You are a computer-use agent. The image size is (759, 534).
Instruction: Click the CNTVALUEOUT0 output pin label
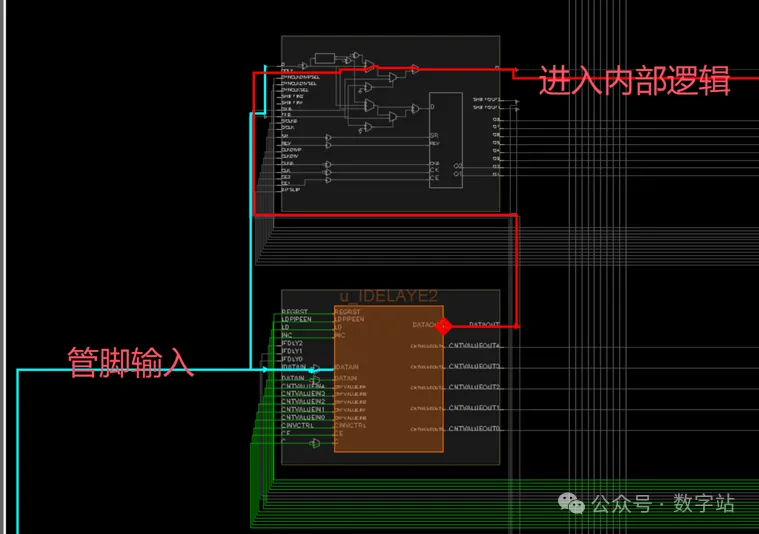(x=474, y=428)
